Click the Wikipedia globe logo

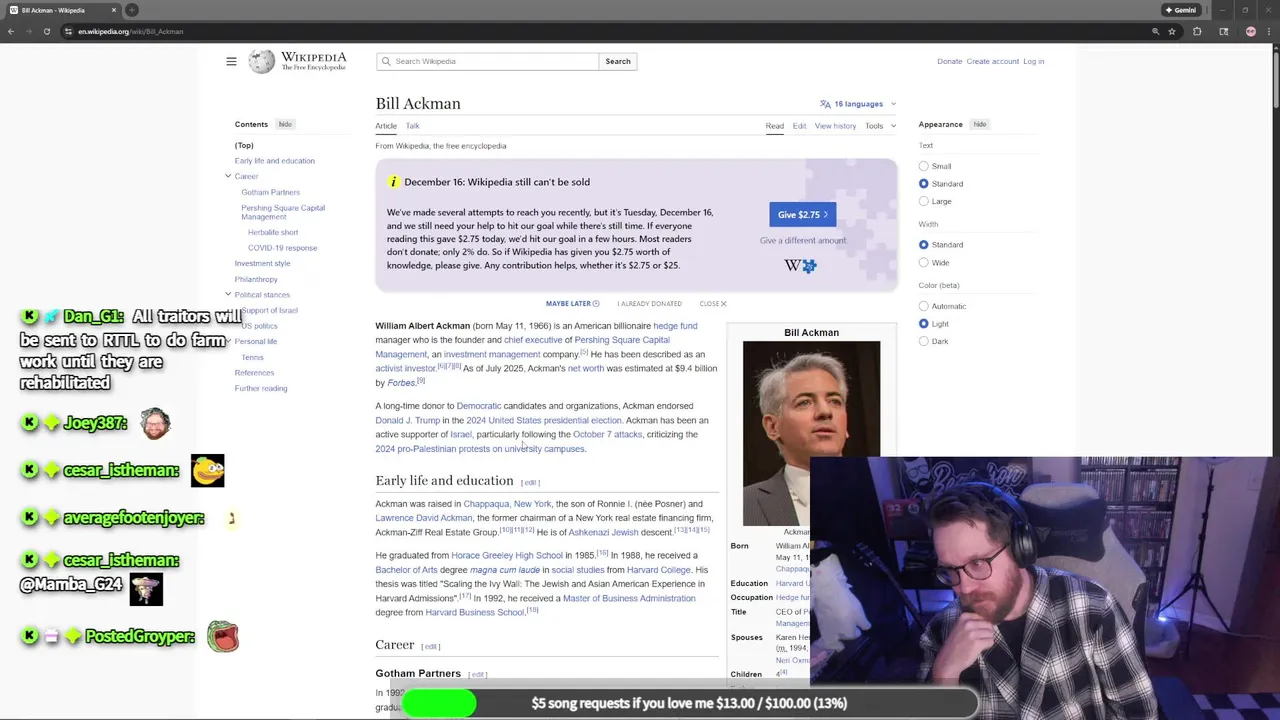pyautogui.click(x=261, y=61)
